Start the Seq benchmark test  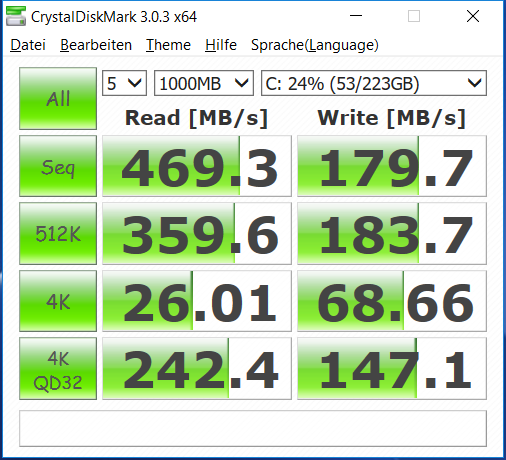58,166
